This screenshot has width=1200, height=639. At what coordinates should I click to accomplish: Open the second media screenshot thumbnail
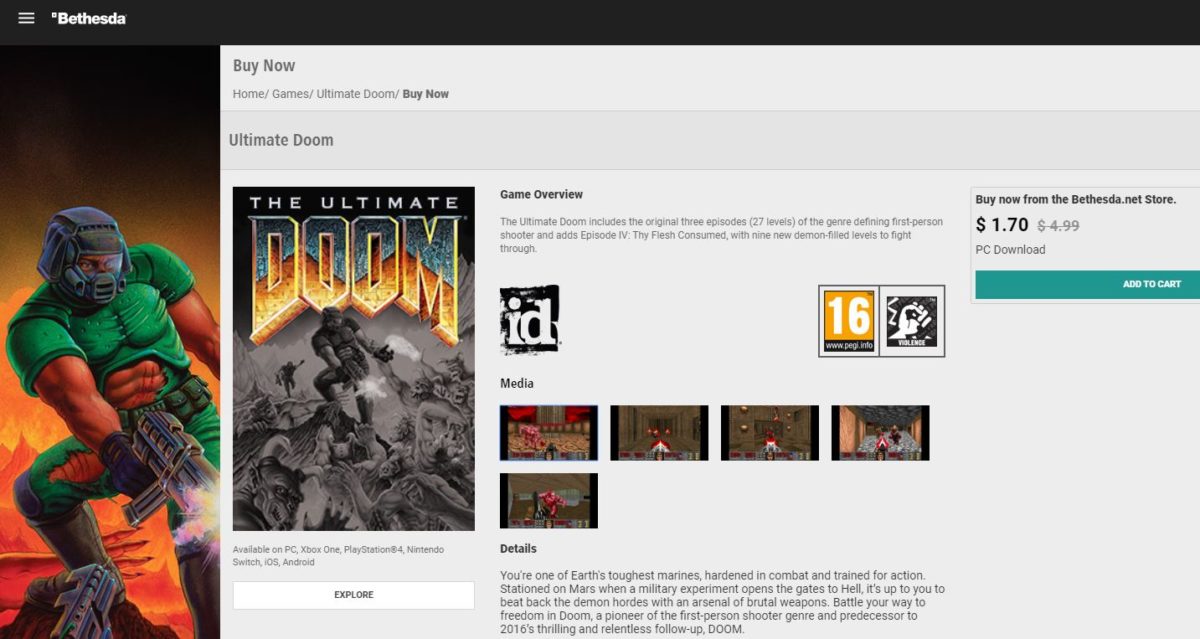[x=659, y=432]
